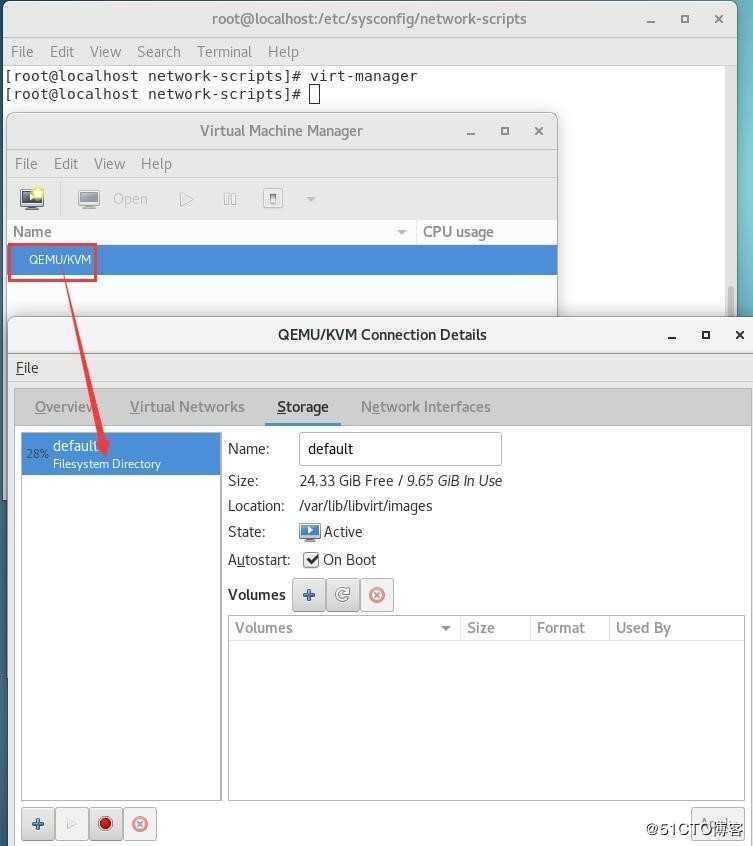Image resolution: width=753 pixels, height=846 pixels.
Task: Open the terminal View menu
Action: [105, 52]
